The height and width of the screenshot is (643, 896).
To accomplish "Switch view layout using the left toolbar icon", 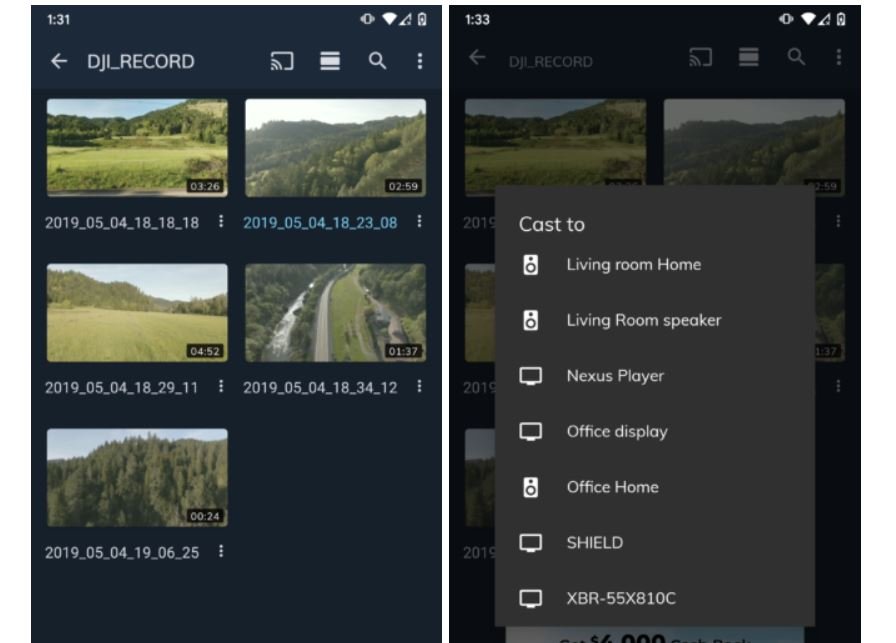I will (x=330, y=62).
